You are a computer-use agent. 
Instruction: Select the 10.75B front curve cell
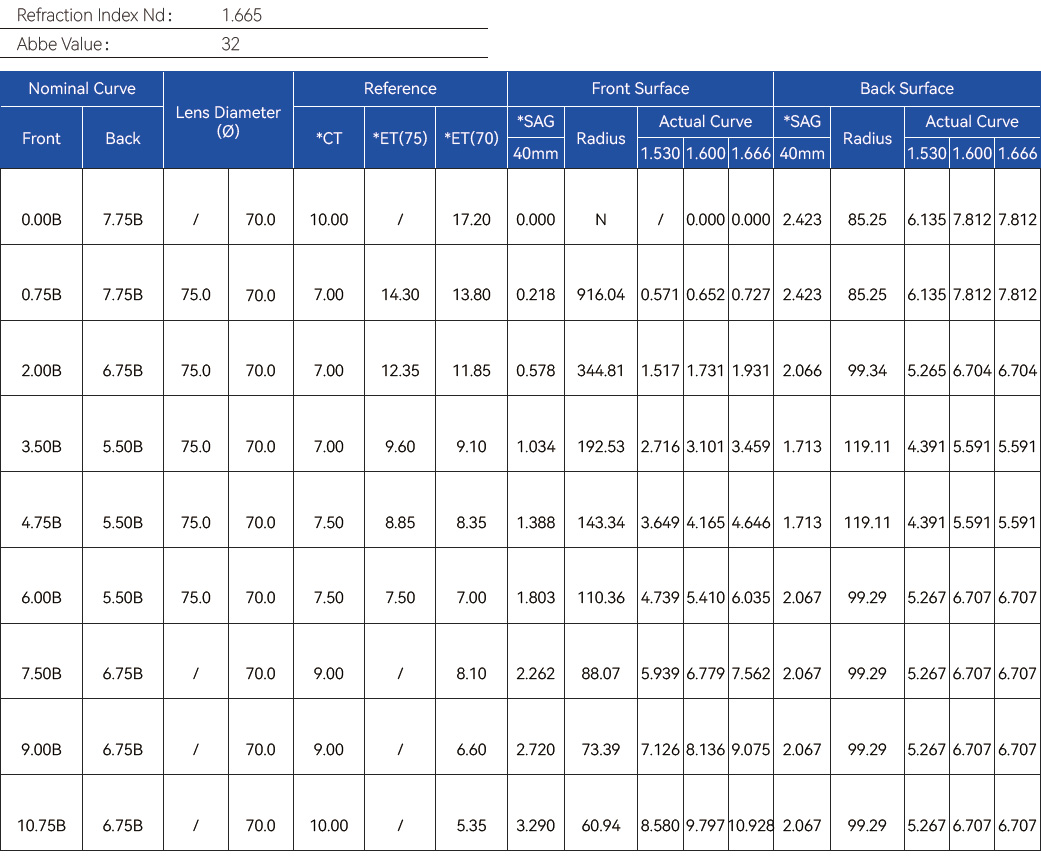(x=41, y=825)
